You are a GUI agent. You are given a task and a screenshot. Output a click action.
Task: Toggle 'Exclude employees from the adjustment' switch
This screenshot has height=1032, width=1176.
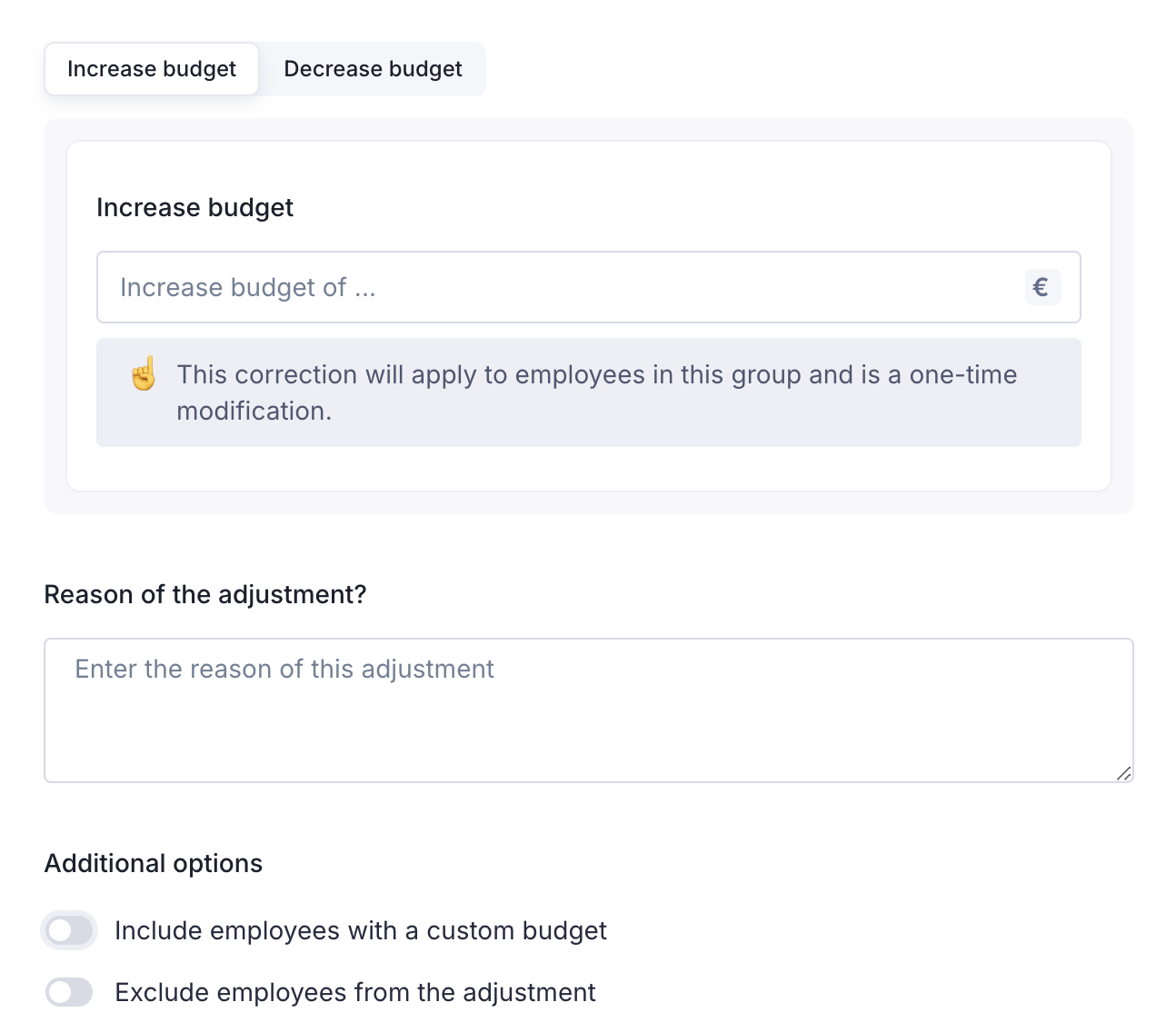(x=69, y=993)
